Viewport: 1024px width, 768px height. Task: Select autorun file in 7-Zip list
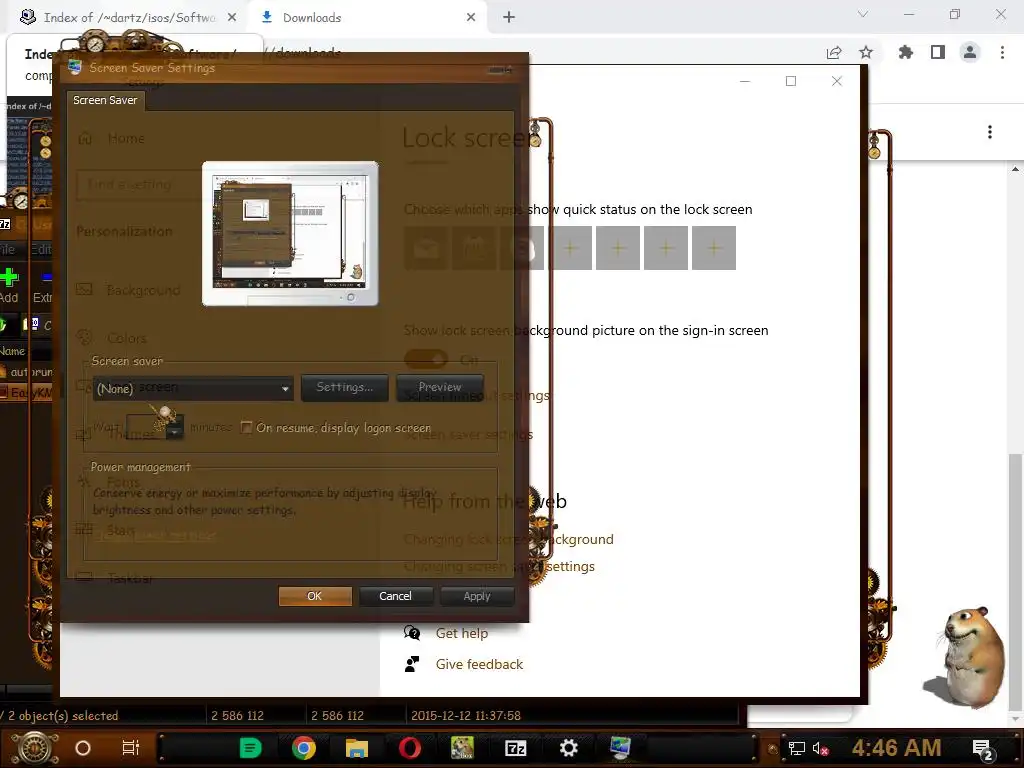coord(30,372)
